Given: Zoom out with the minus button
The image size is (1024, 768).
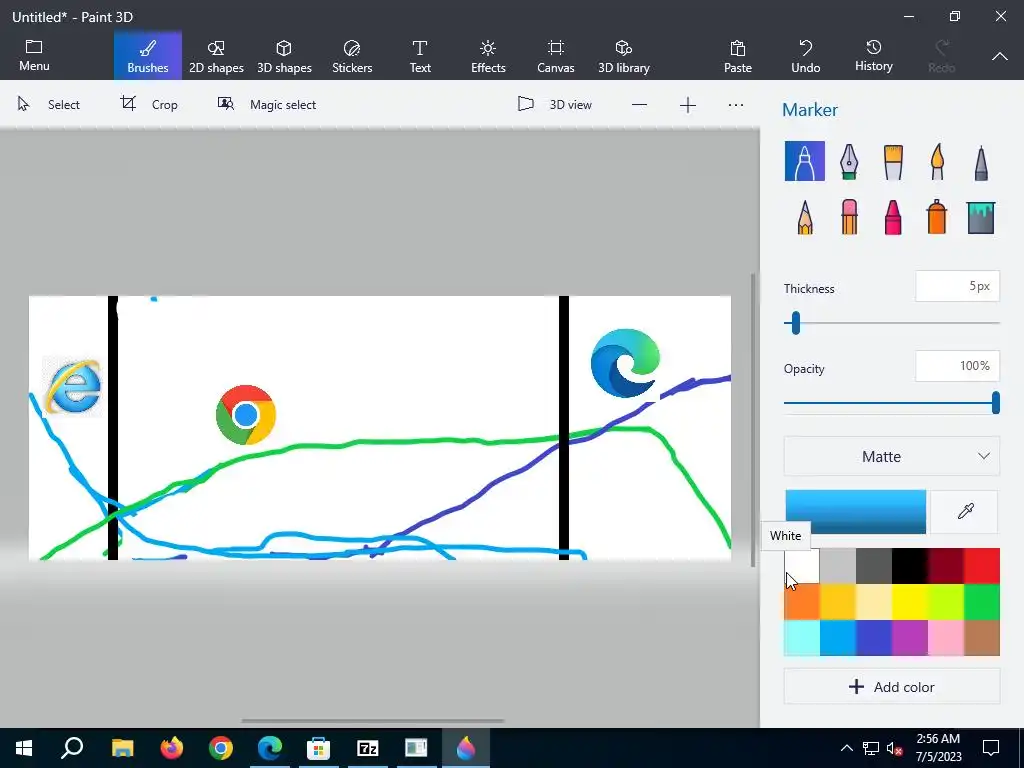Looking at the screenshot, I should [639, 105].
